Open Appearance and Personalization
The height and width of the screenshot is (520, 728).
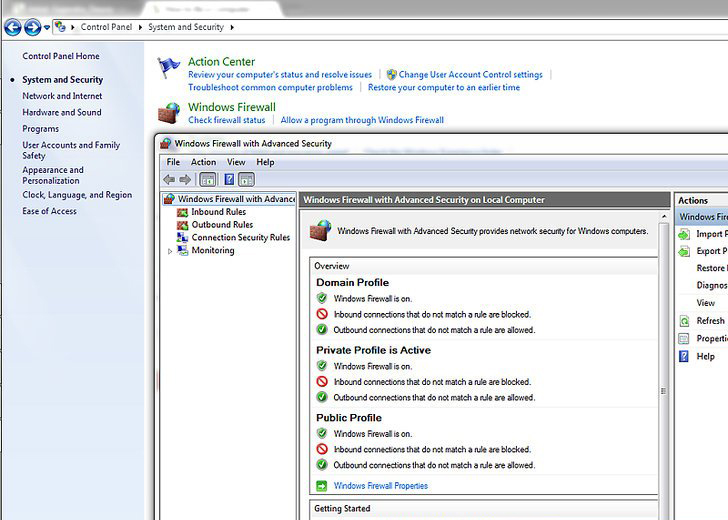pyautogui.click(x=53, y=176)
